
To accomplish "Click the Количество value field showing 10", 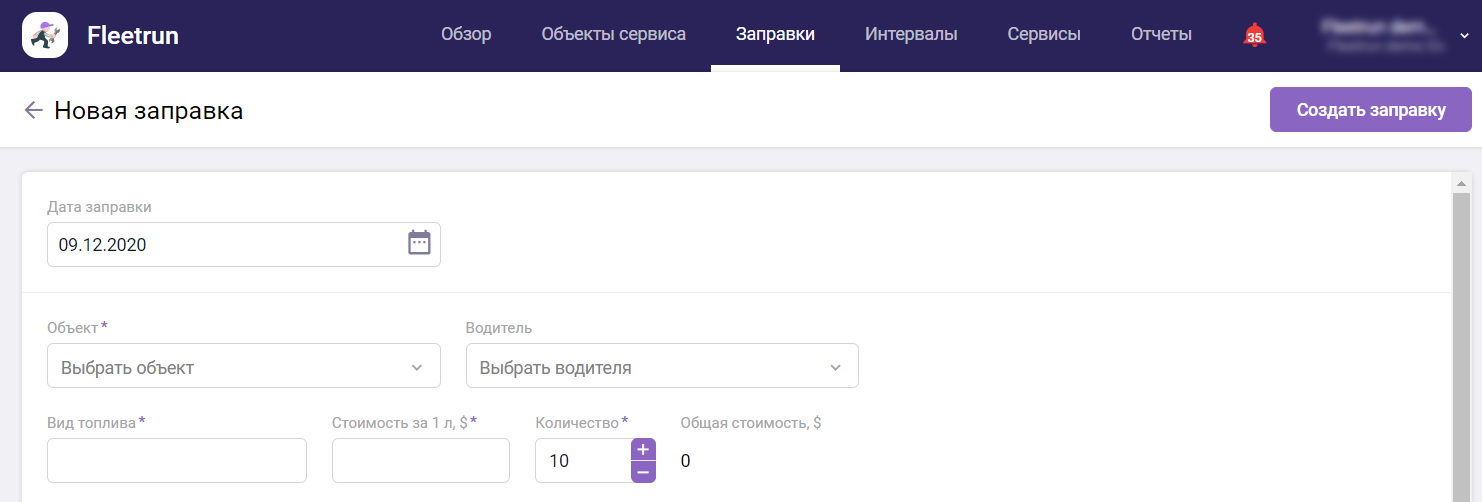I will [x=583, y=460].
